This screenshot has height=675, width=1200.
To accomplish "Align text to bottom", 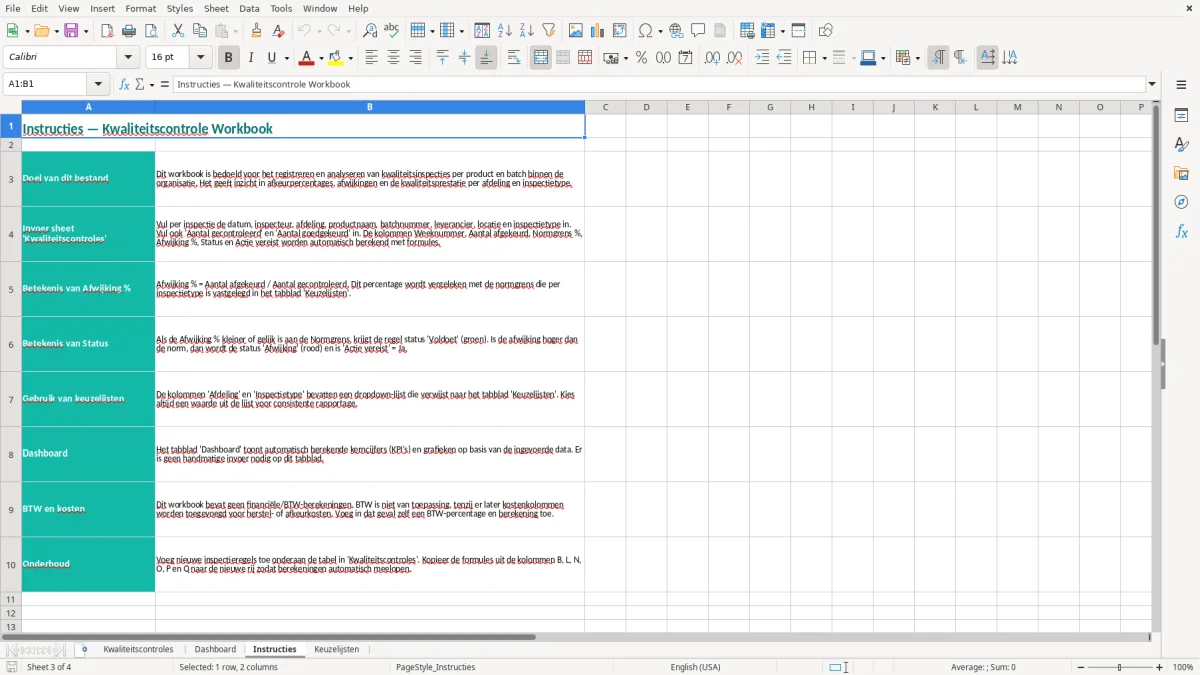I will coord(486,58).
